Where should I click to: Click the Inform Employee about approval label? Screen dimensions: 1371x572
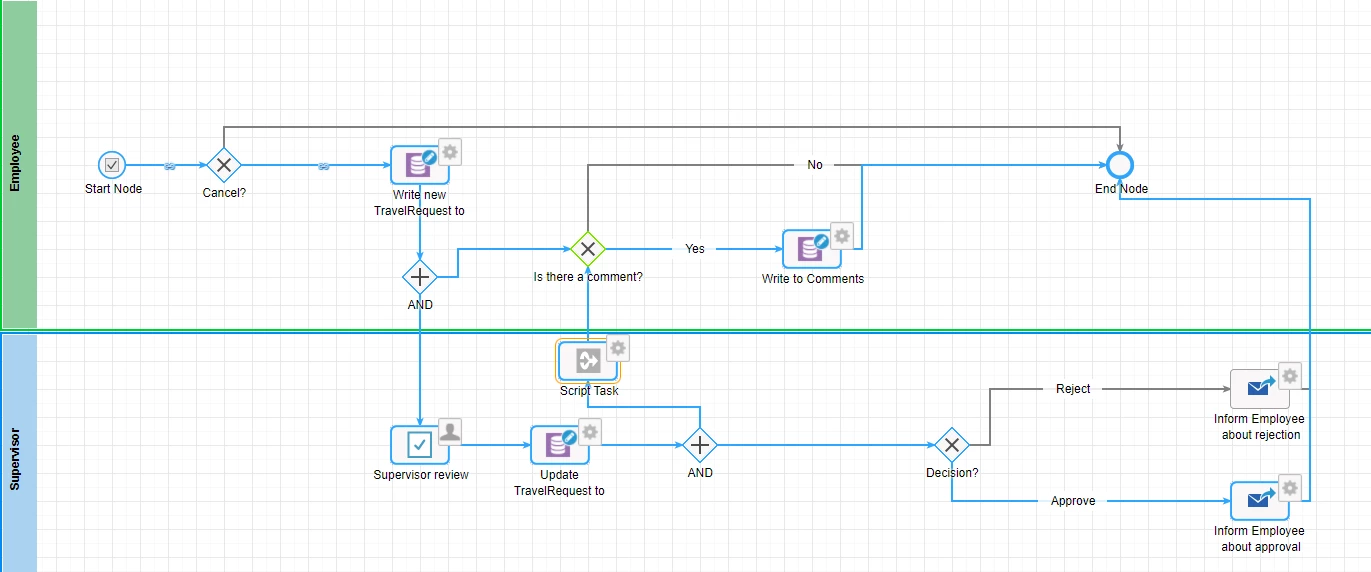point(1260,539)
